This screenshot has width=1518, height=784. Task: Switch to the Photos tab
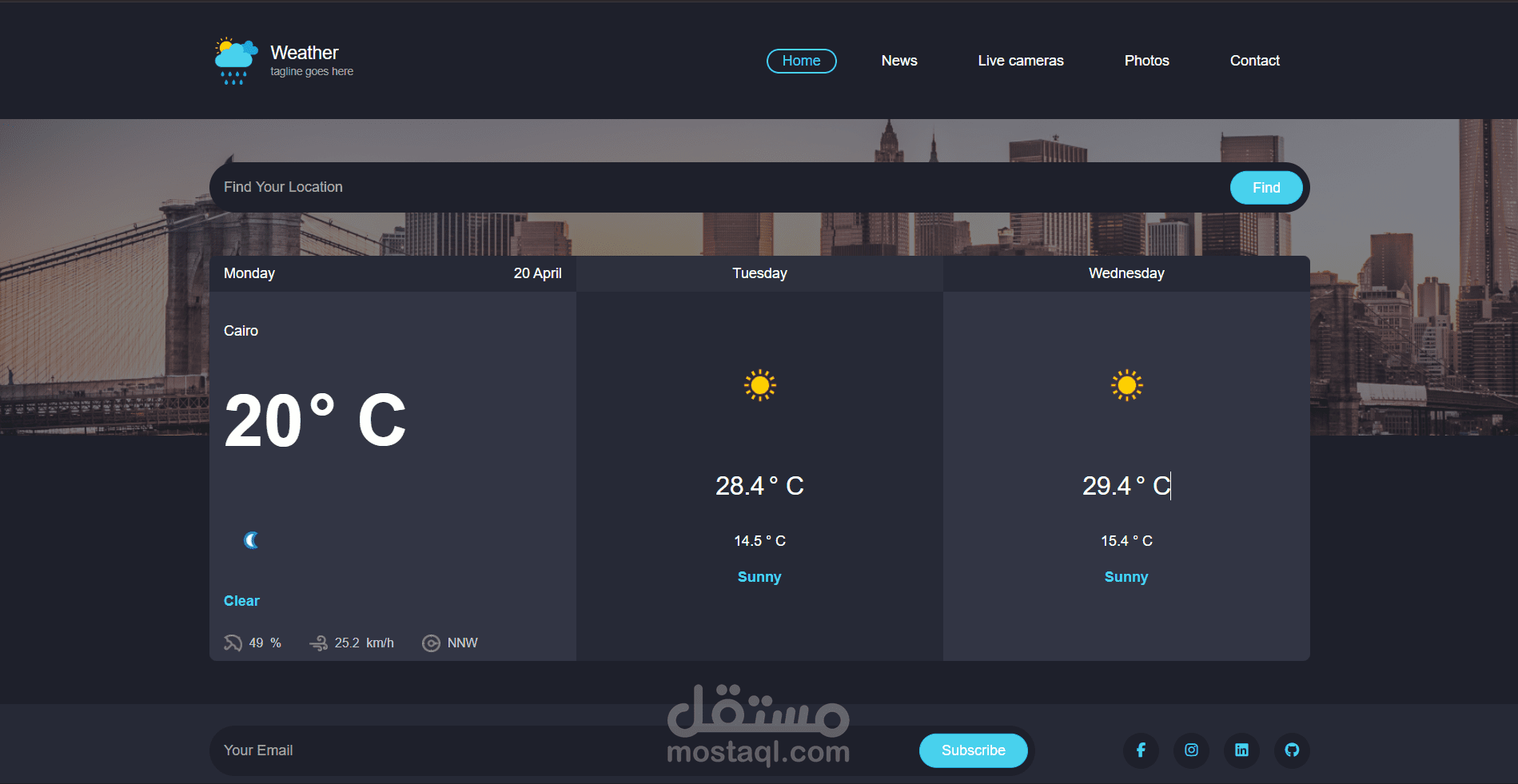[x=1146, y=61]
